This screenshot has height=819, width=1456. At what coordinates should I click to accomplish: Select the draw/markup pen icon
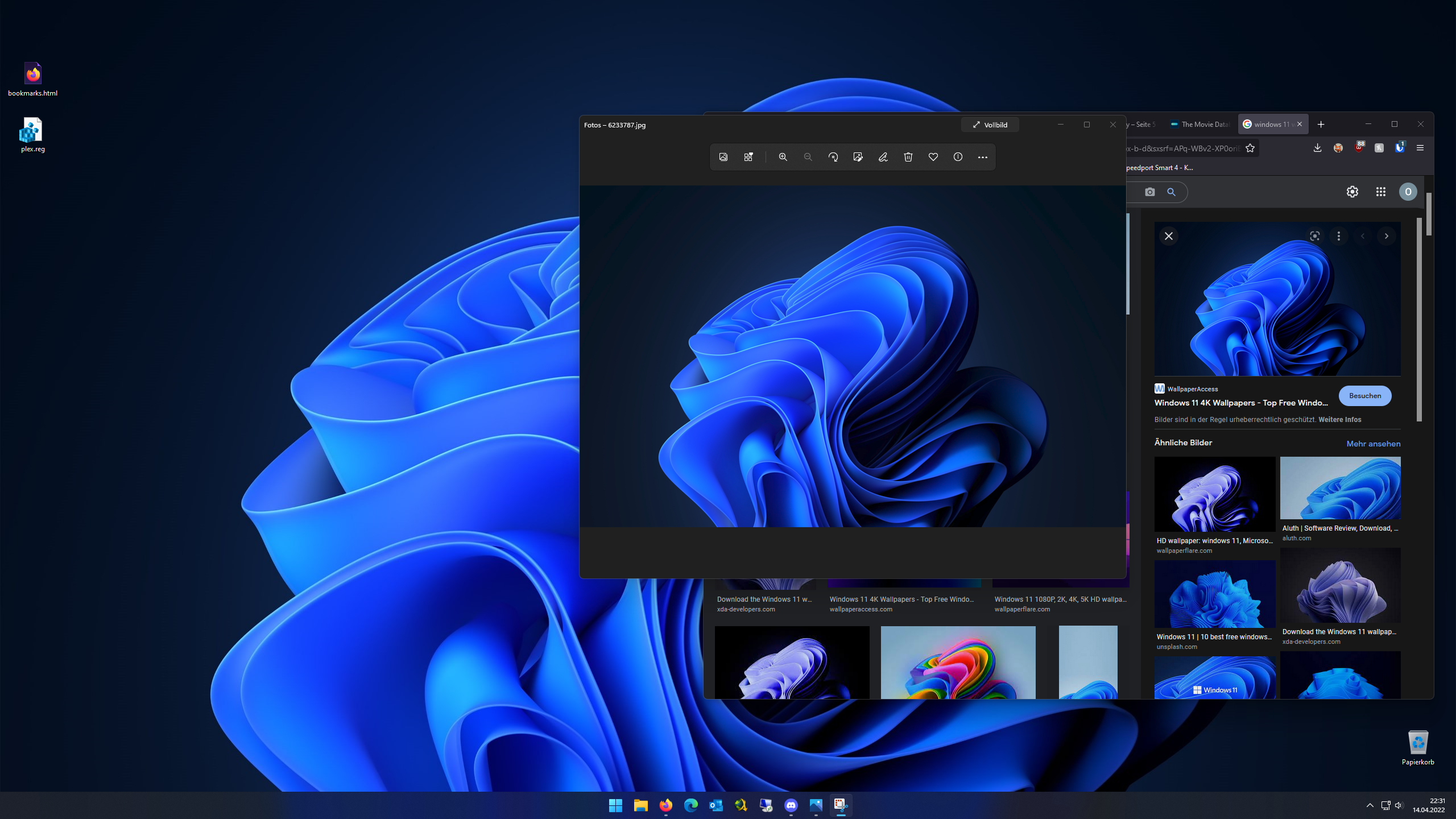pyautogui.click(x=883, y=157)
